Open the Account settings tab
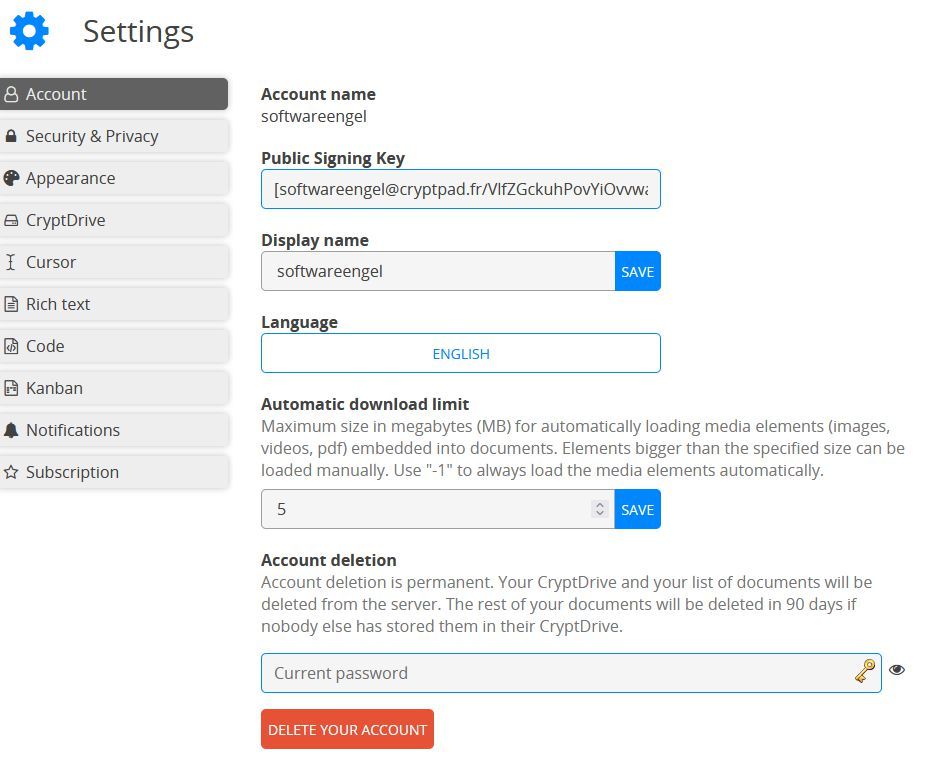This screenshot has height=774, width=927. pos(114,94)
